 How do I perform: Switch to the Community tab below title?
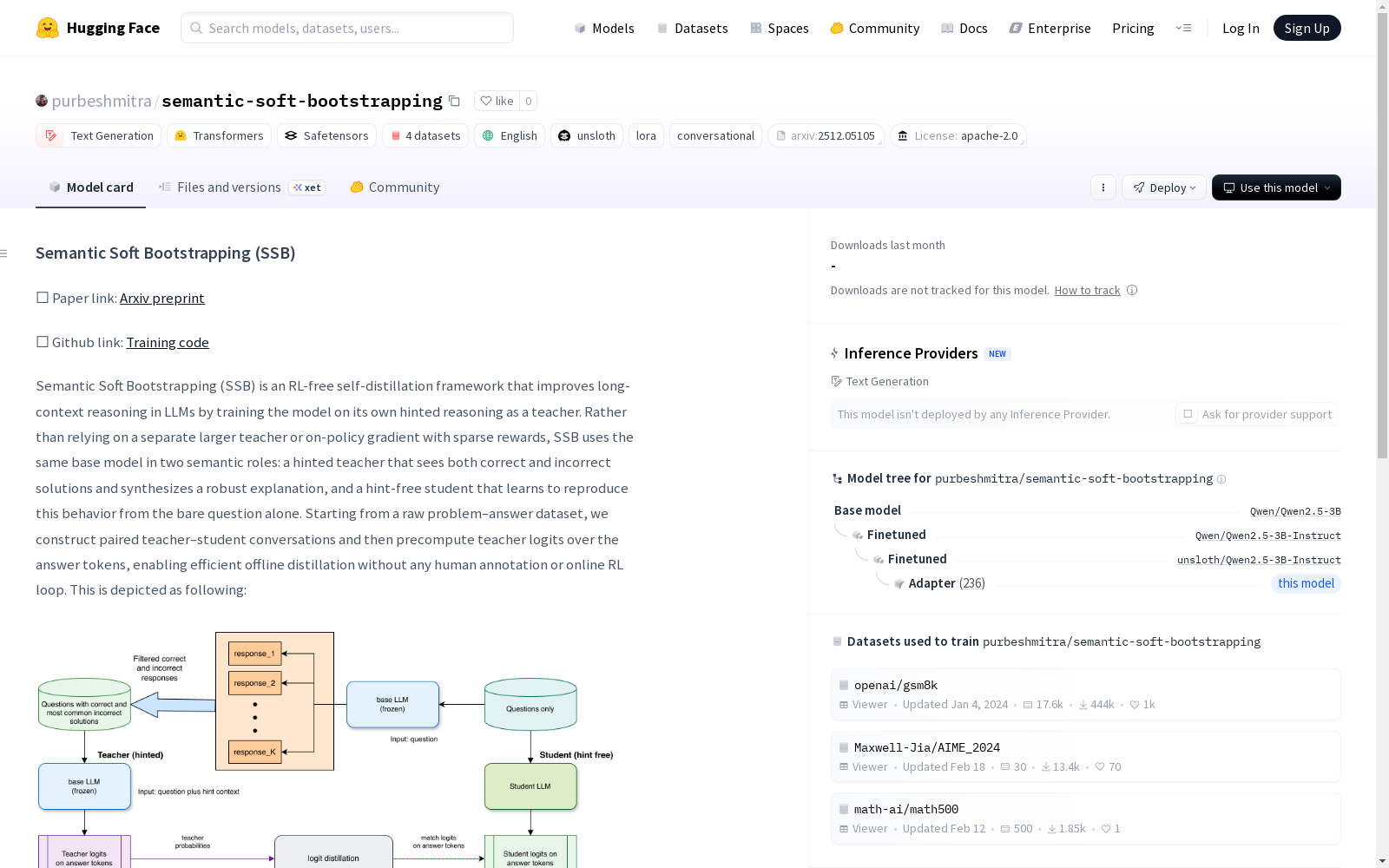click(x=395, y=187)
